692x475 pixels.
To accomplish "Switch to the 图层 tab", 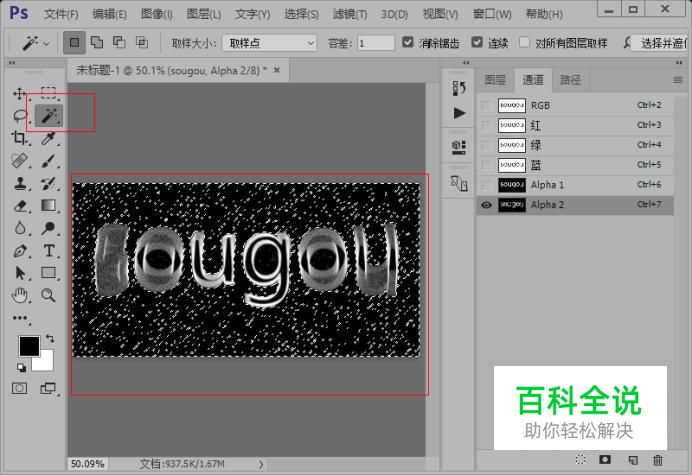I will click(x=495, y=80).
